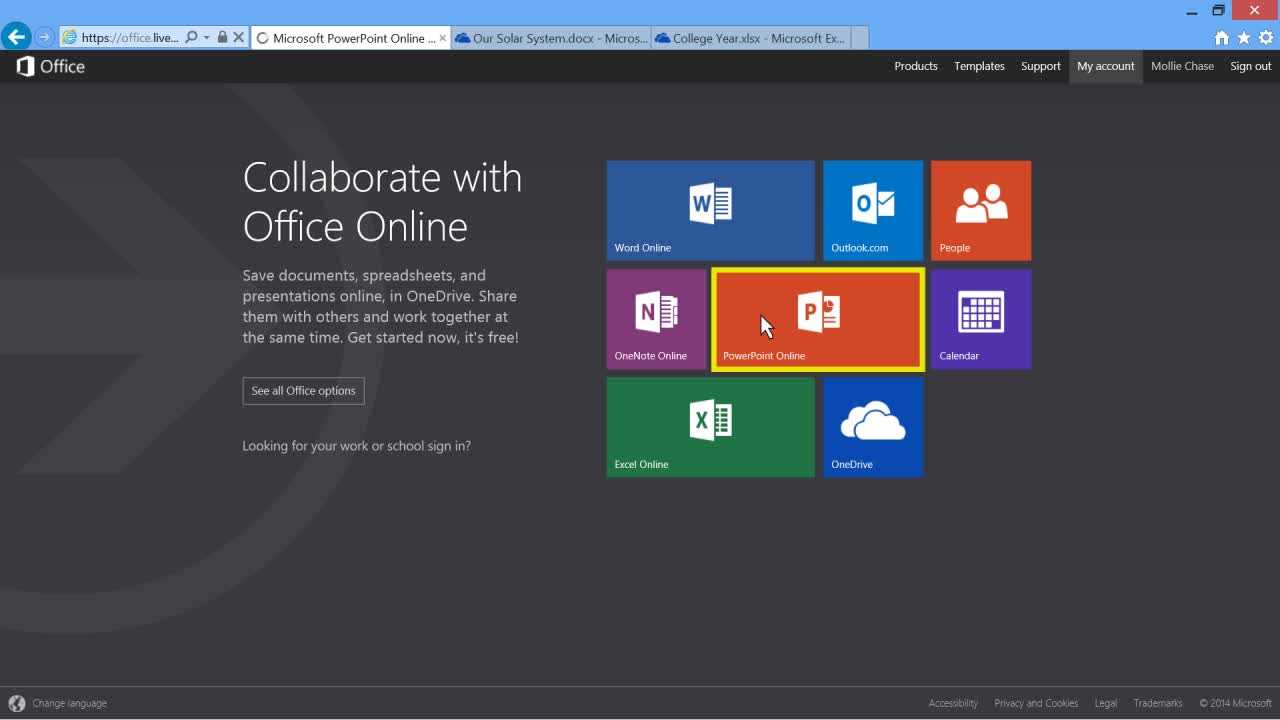
Task: Open the Accessibility footer link
Action: point(953,703)
